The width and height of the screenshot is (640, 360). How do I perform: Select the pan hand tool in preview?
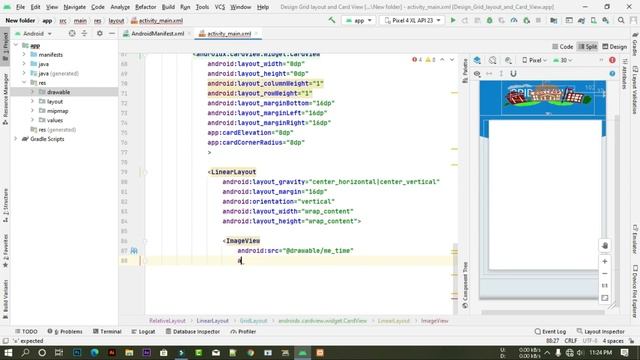tap(605, 245)
